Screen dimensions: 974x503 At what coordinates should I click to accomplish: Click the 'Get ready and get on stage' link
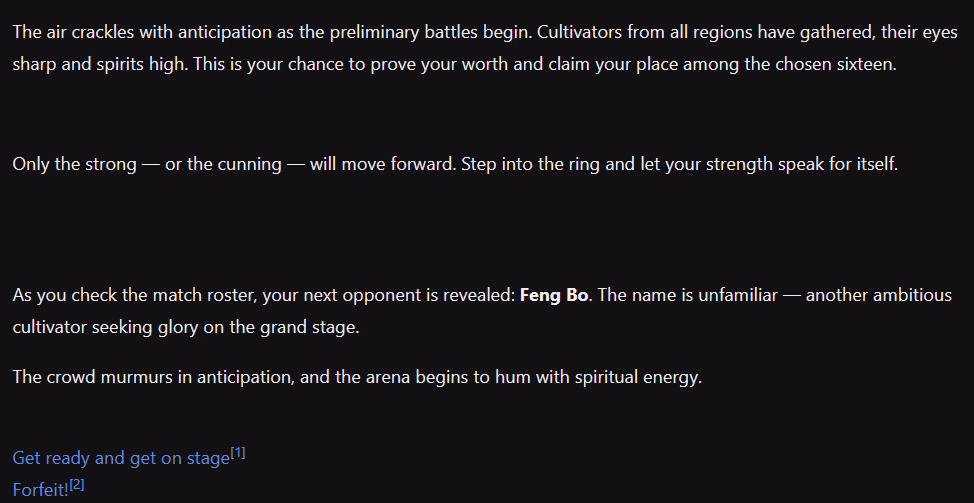121,458
